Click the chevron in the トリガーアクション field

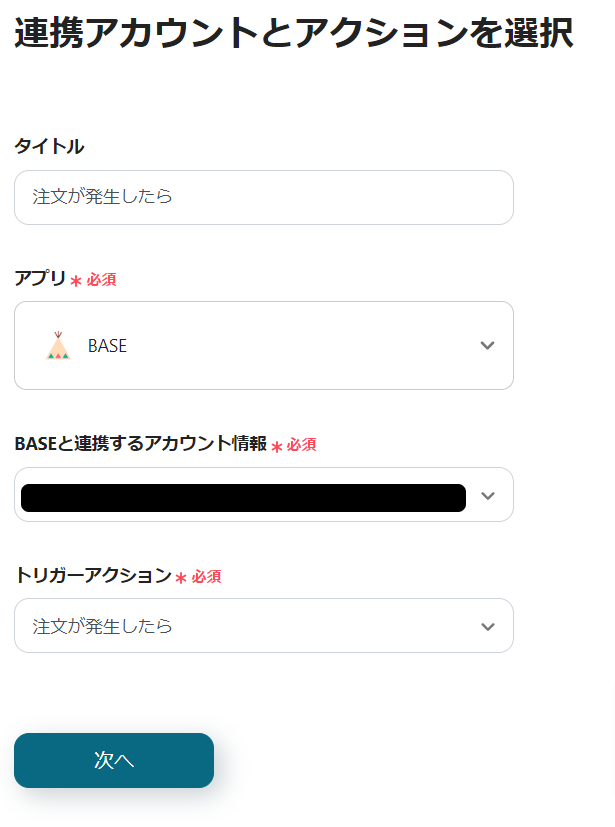487,627
